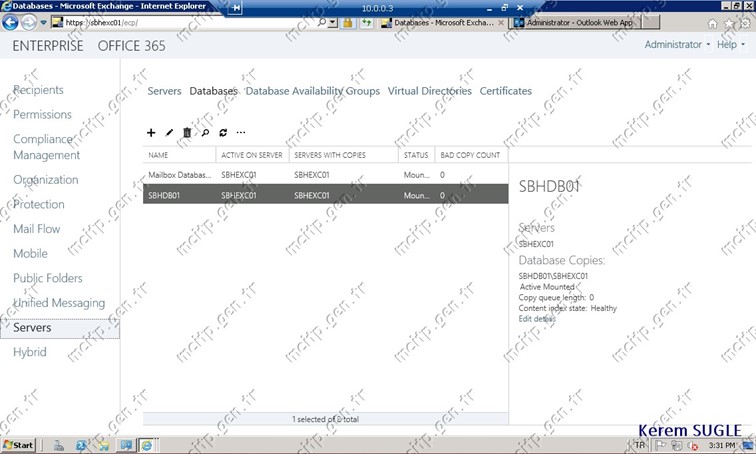This screenshot has width=756, height=454.
Task: Switch to the Servers tab
Action: click(164, 91)
